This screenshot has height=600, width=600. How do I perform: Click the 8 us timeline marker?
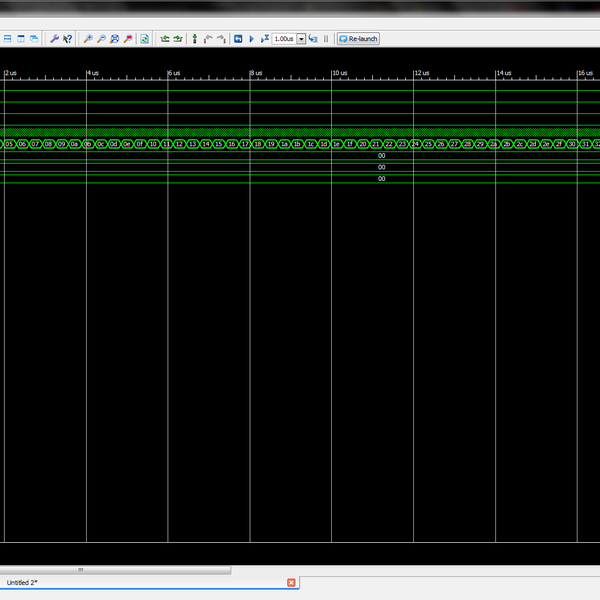[256, 73]
